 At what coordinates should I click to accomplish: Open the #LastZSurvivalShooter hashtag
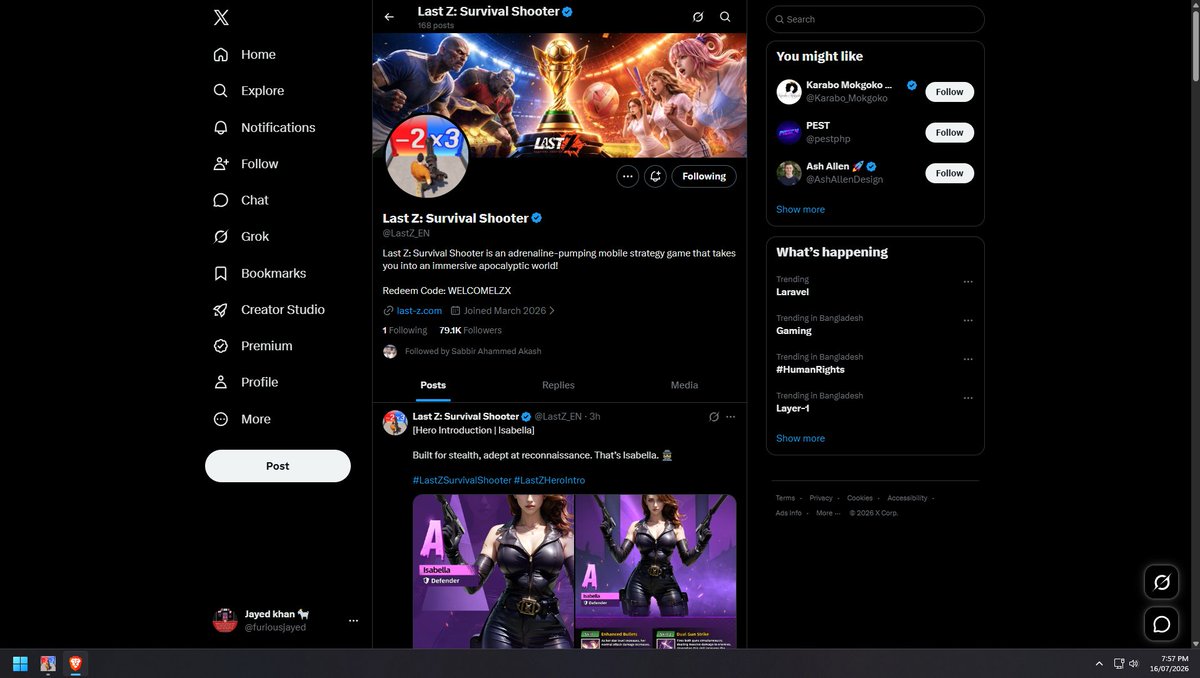461,480
